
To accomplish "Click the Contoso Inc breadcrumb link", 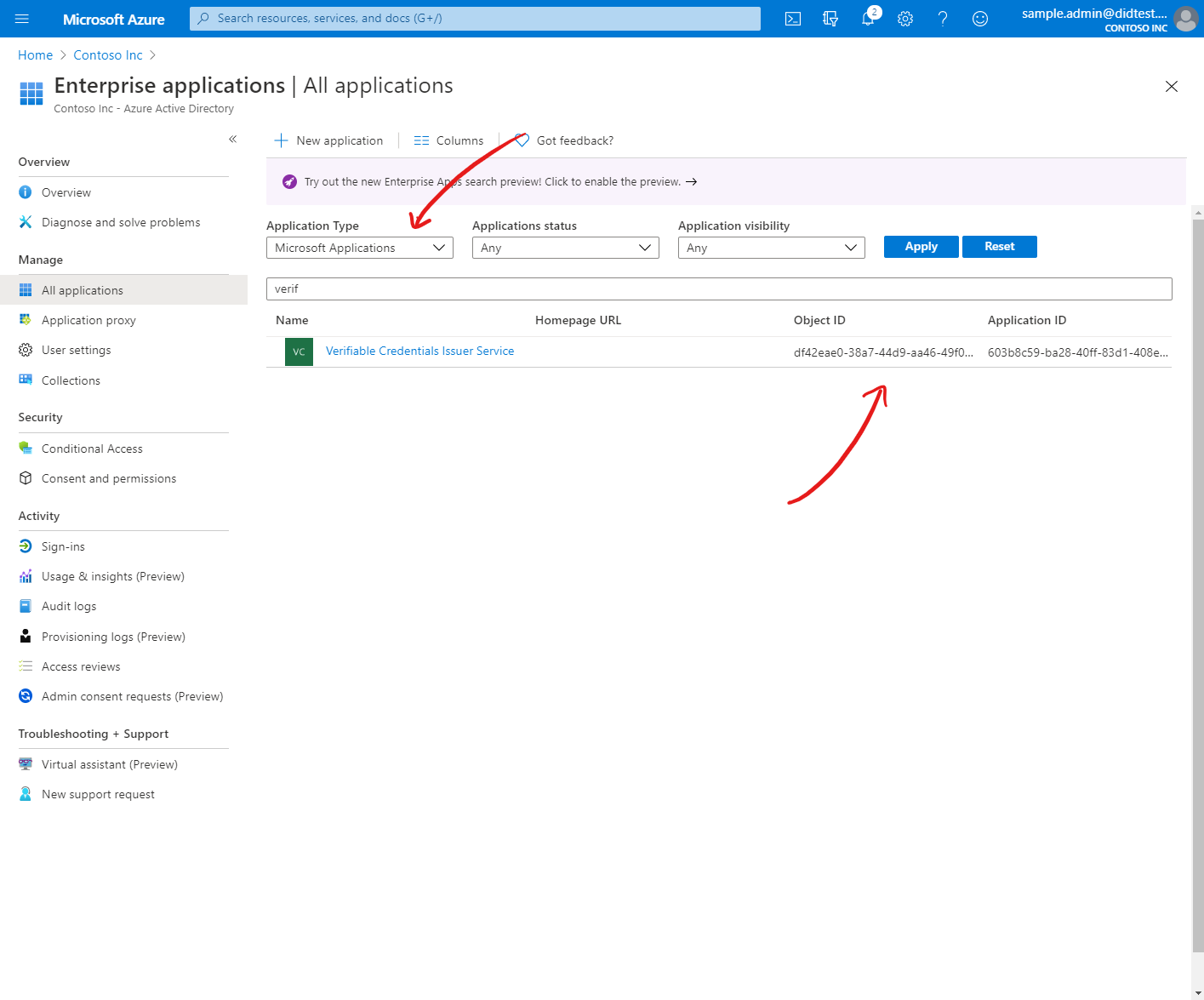I will pos(108,55).
